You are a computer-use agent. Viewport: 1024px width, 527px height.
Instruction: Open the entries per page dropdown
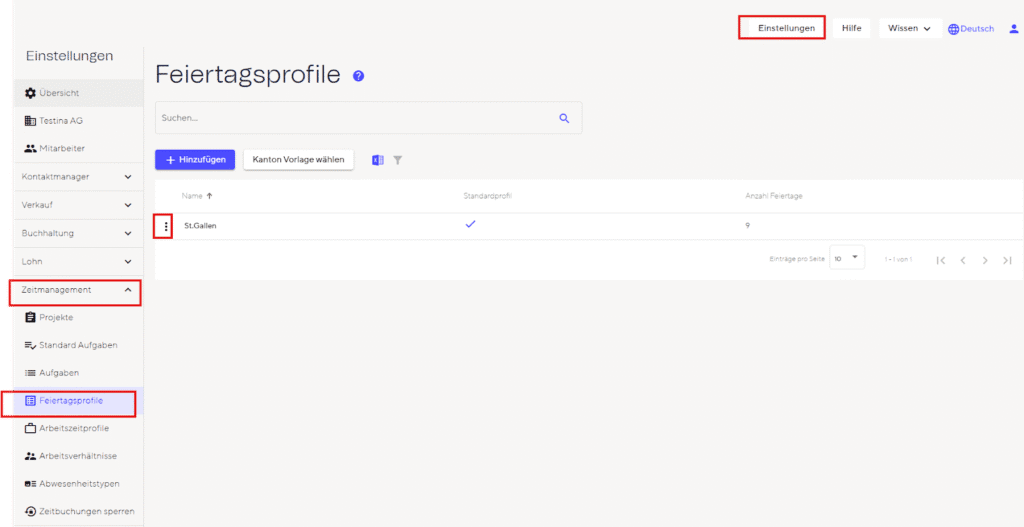pyautogui.click(x=846, y=259)
